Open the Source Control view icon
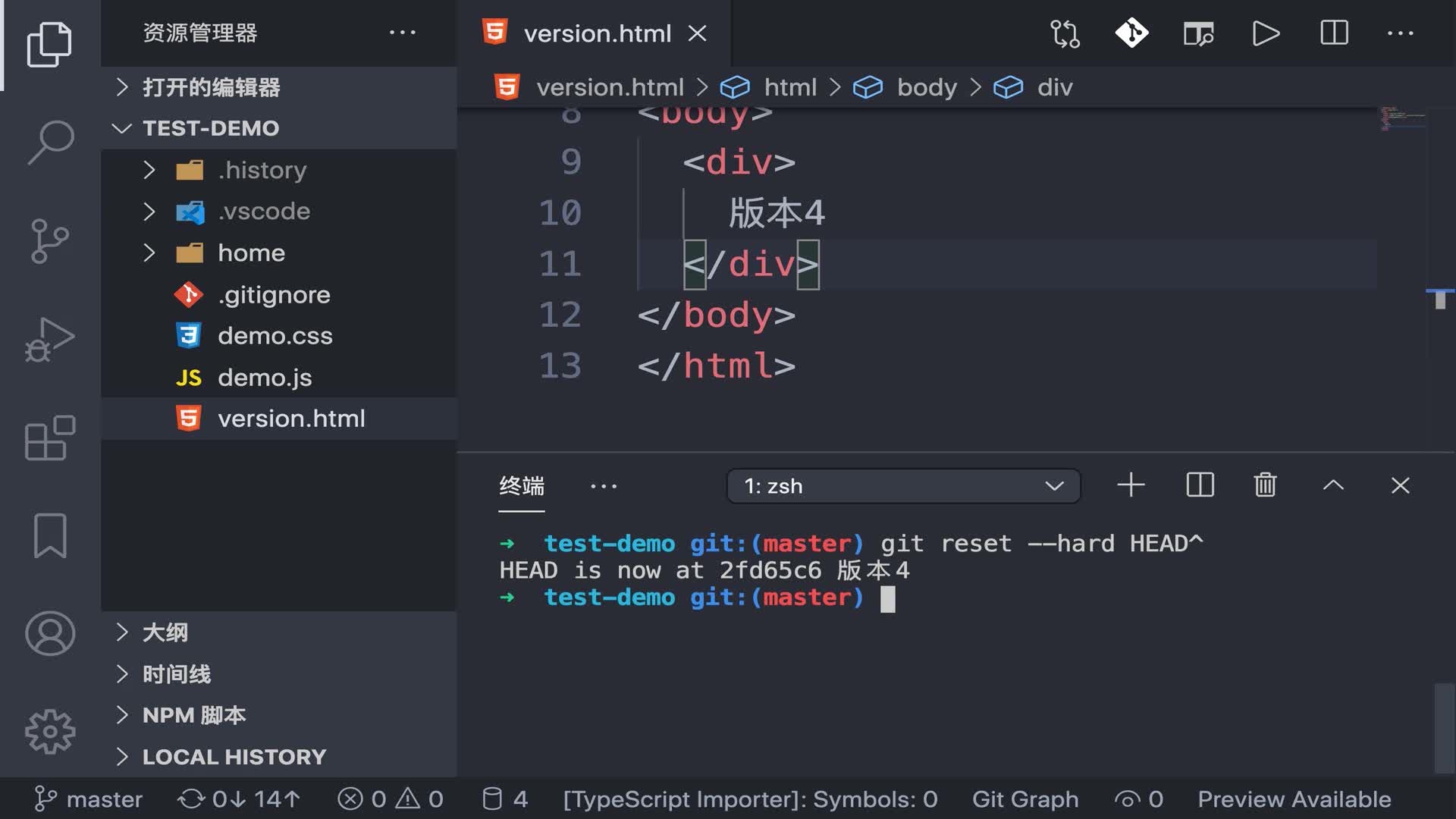 point(50,240)
